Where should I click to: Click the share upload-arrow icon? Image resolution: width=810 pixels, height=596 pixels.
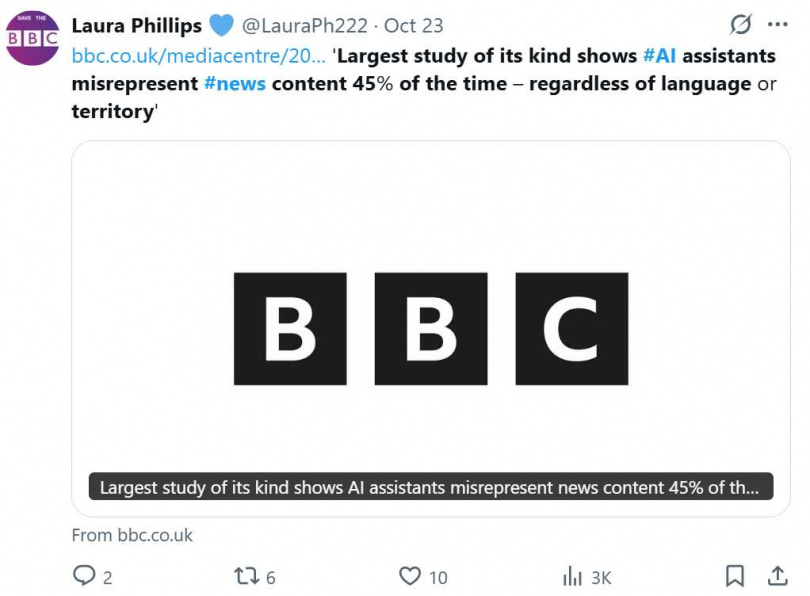[x=777, y=576]
